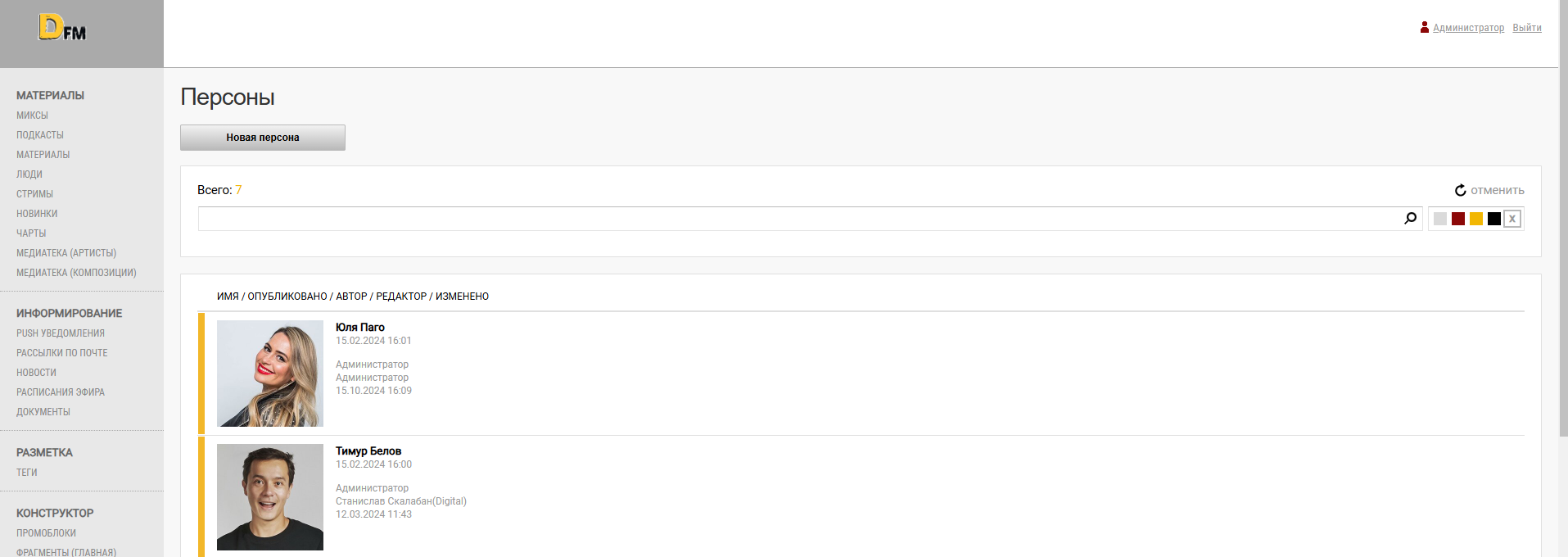
Task: Select Медиатека (Артисты) in the sidebar
Action: tap(66, 253)
